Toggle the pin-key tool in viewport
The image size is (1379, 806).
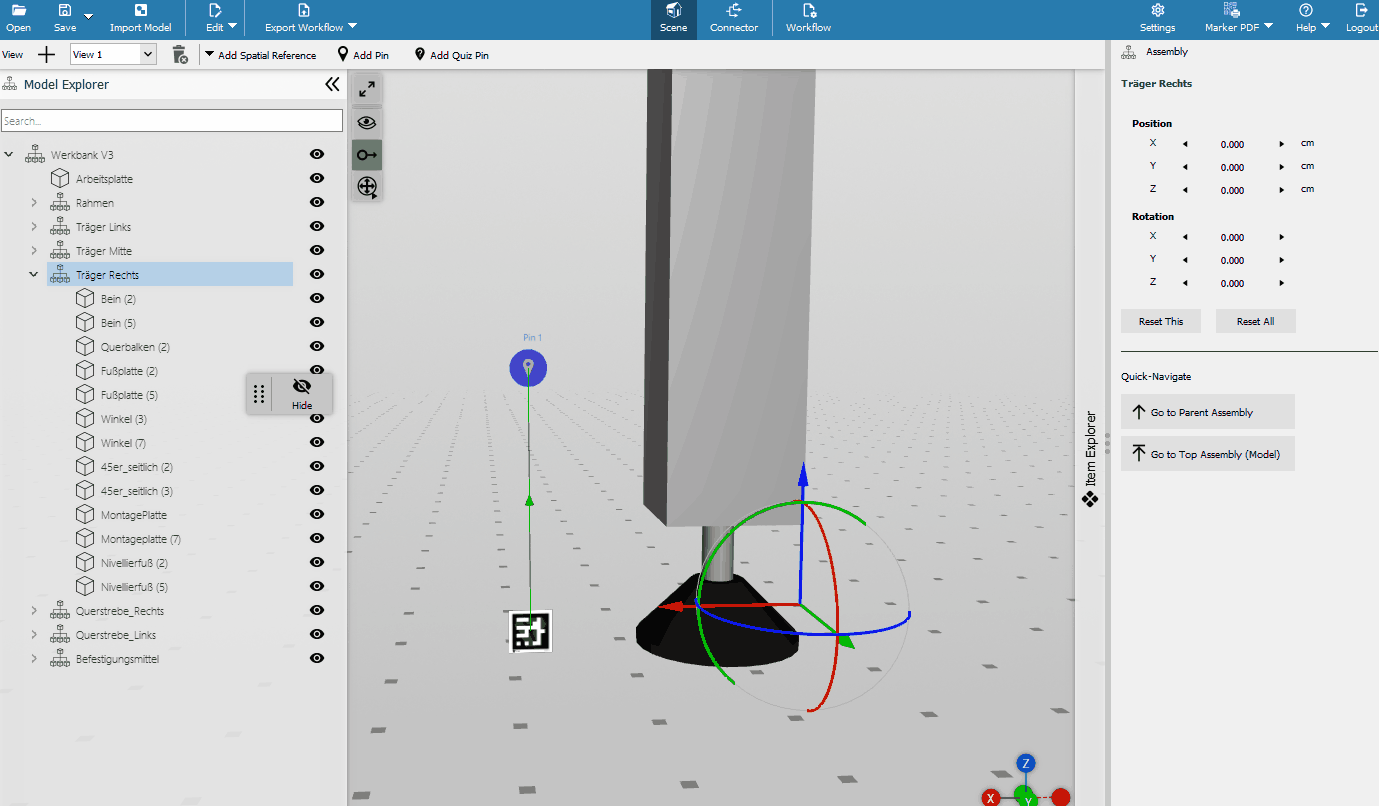pos(367,155)
